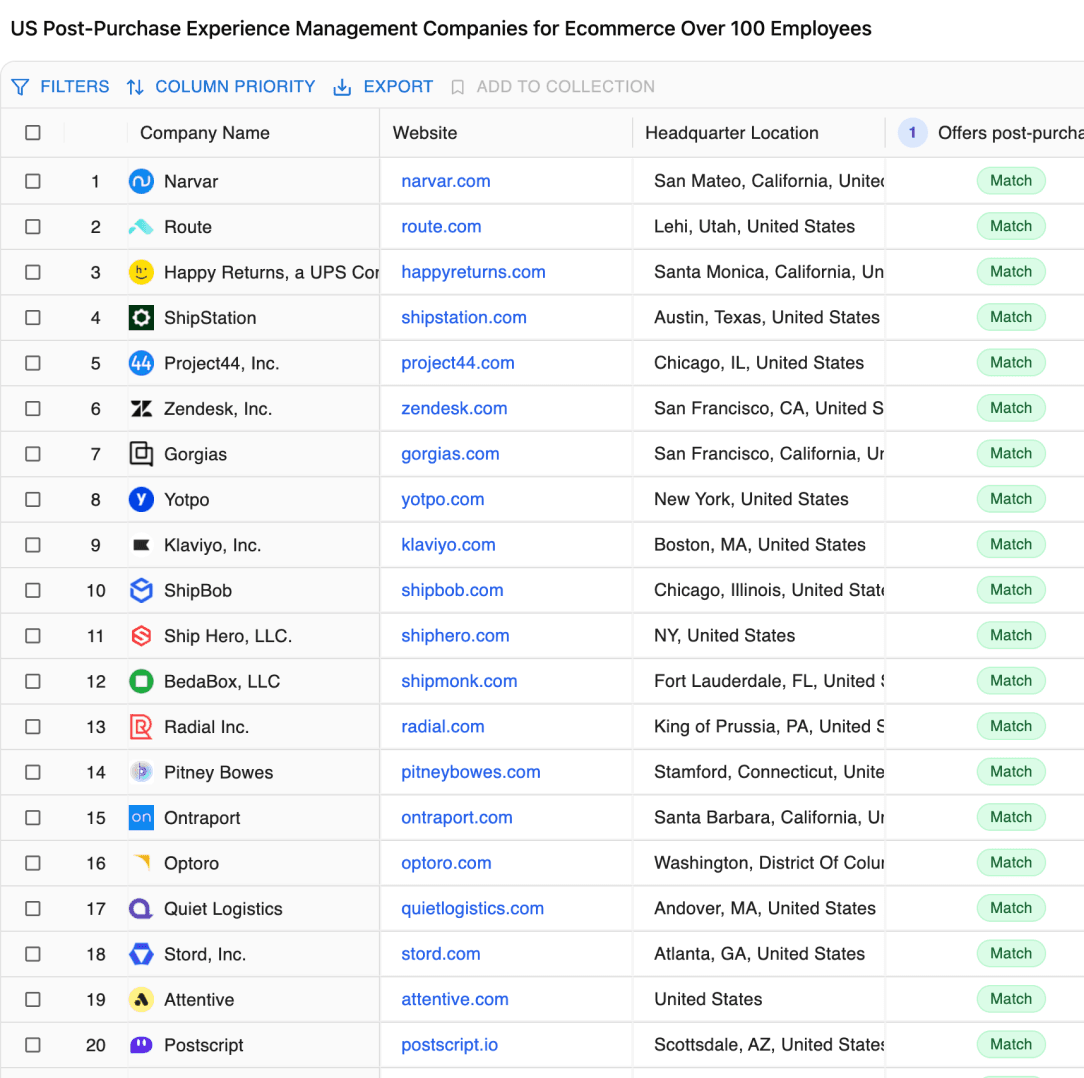Click the Postscript logo icon

click(141, 1045)
